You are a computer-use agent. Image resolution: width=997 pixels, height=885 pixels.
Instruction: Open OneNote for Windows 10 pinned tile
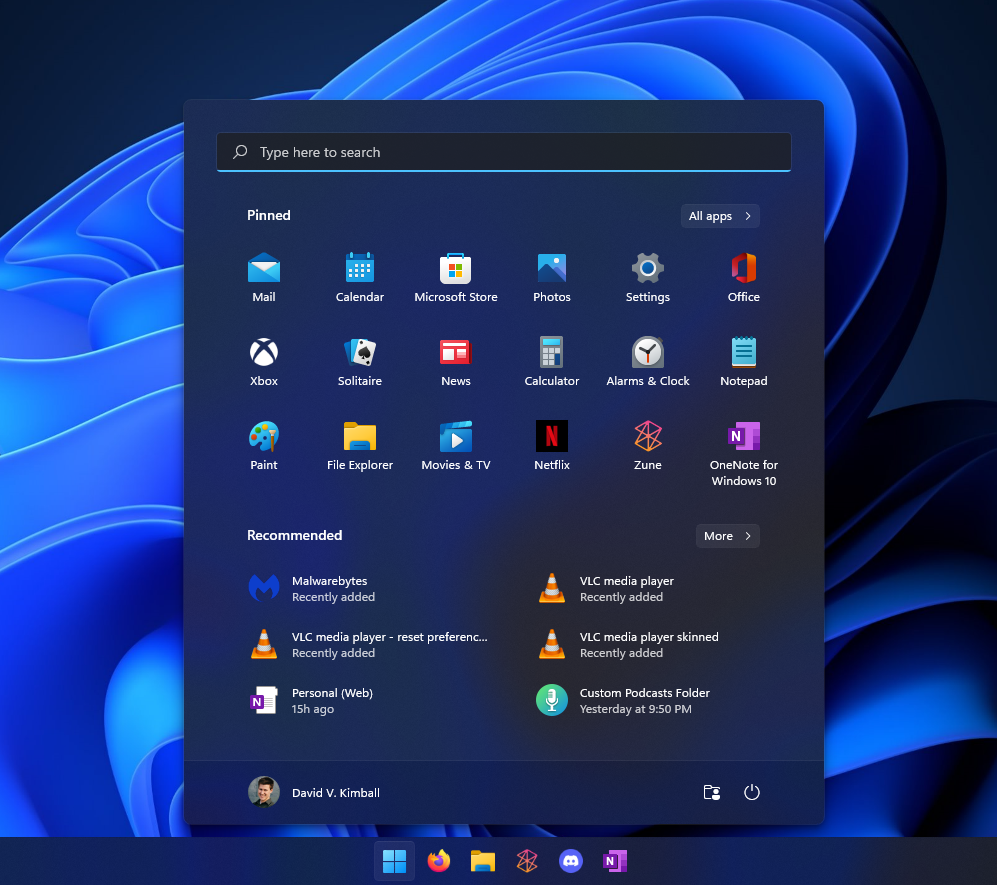click(744, 453)
